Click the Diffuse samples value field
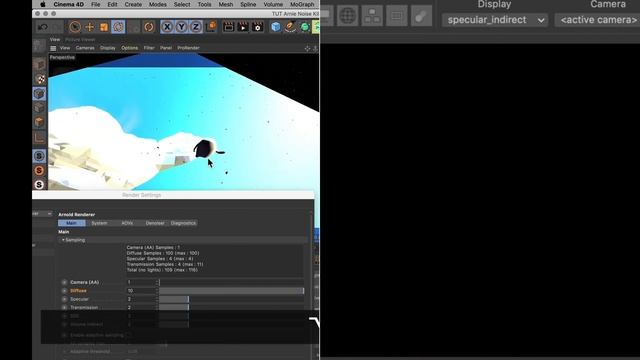640x360 pixels. [x=142, y=291]
